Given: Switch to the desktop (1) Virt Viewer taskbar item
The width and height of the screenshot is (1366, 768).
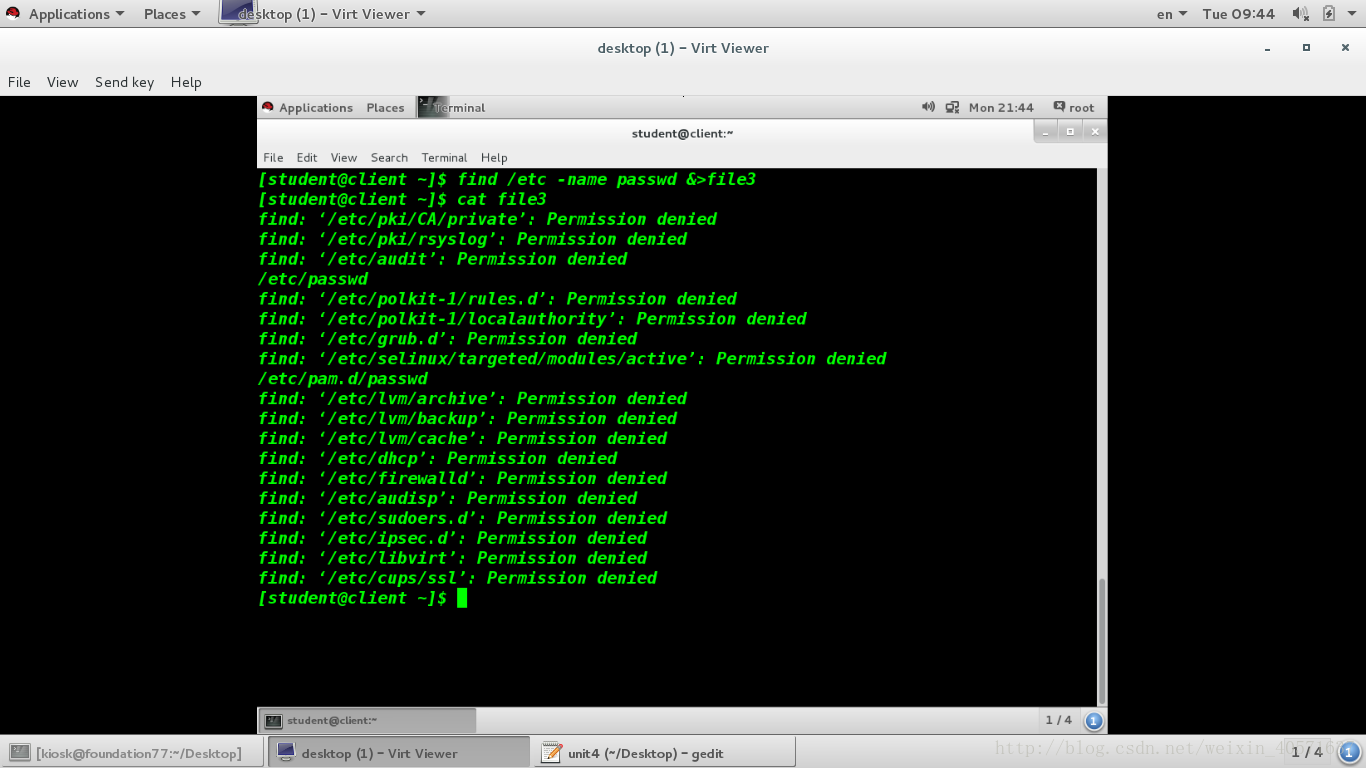Looking at the screenshot, I should click(x=399, y=753).
